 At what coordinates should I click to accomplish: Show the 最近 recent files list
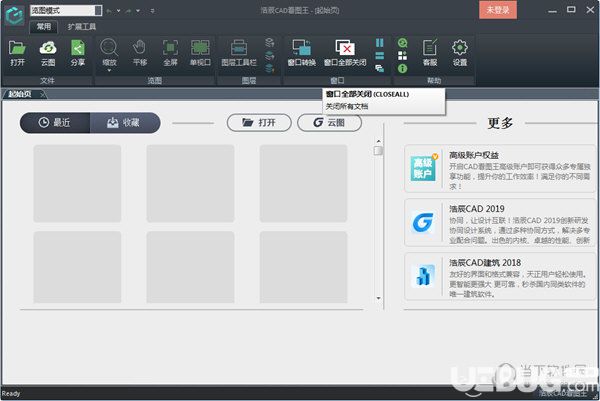click(x=55, y=122)
